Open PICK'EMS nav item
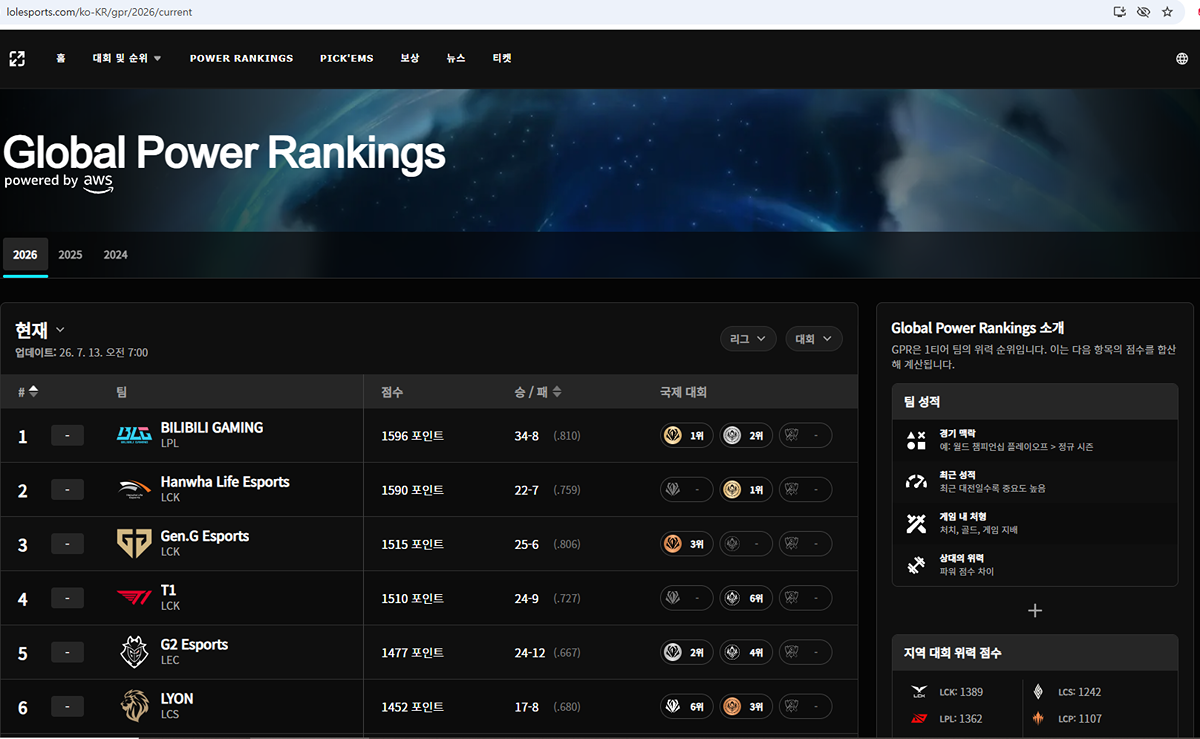 (x=347, y=59)
